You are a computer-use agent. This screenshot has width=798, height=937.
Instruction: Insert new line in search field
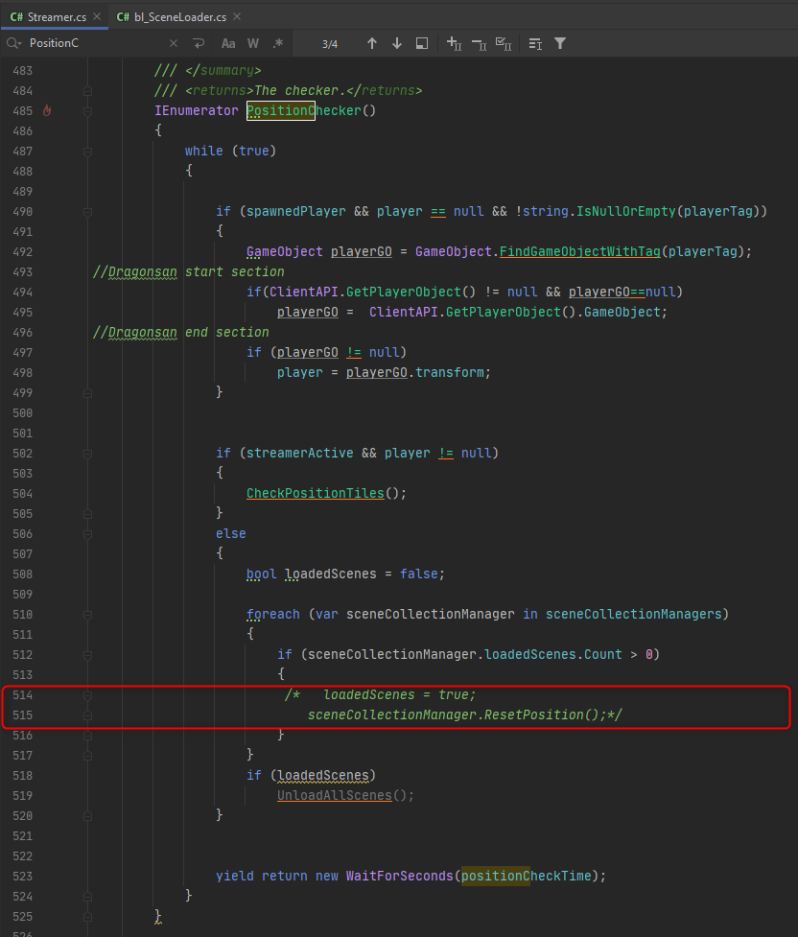(x=199, y=44)
